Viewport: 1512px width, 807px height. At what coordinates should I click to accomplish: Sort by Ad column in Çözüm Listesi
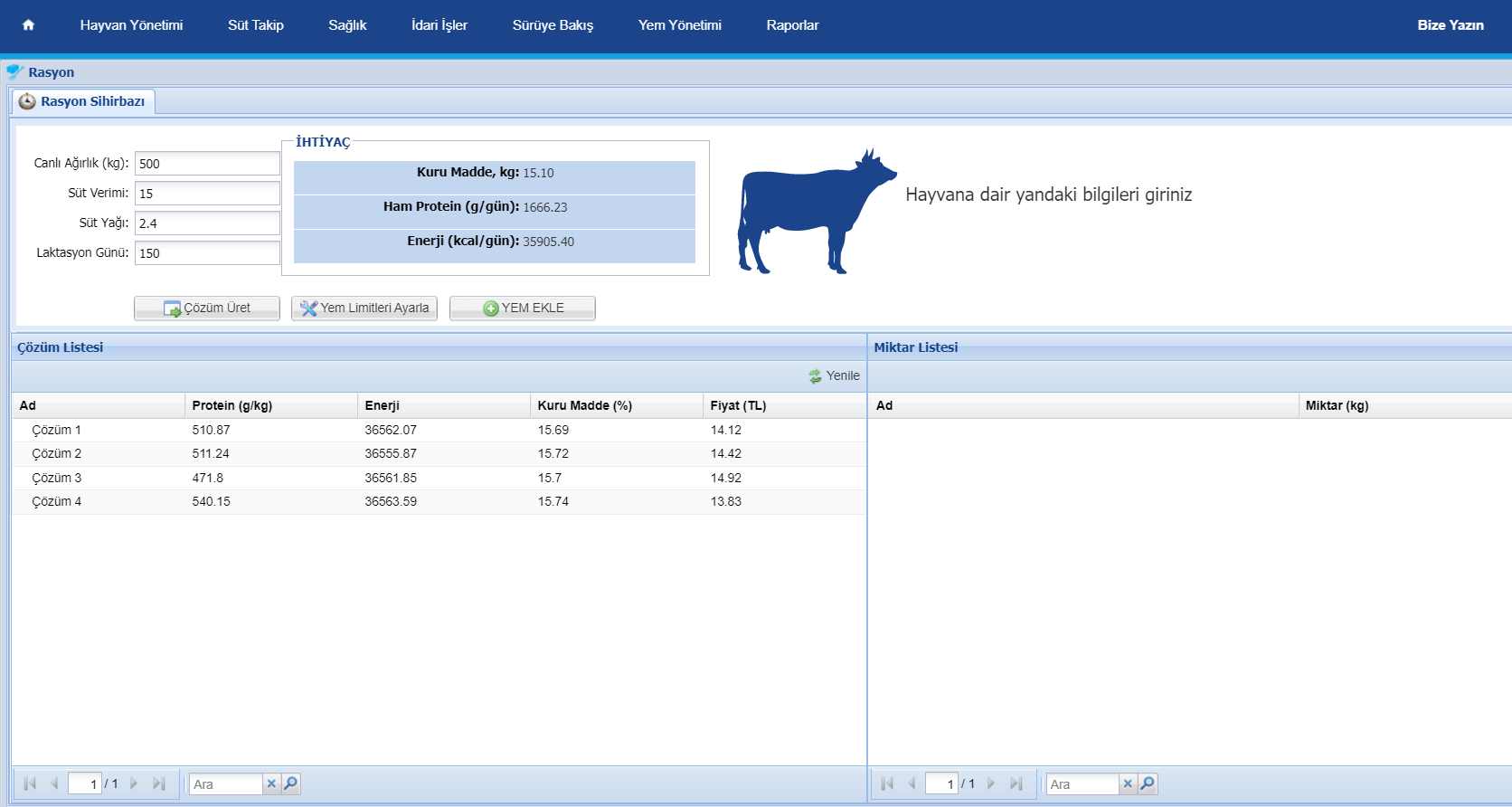point(98,405)
